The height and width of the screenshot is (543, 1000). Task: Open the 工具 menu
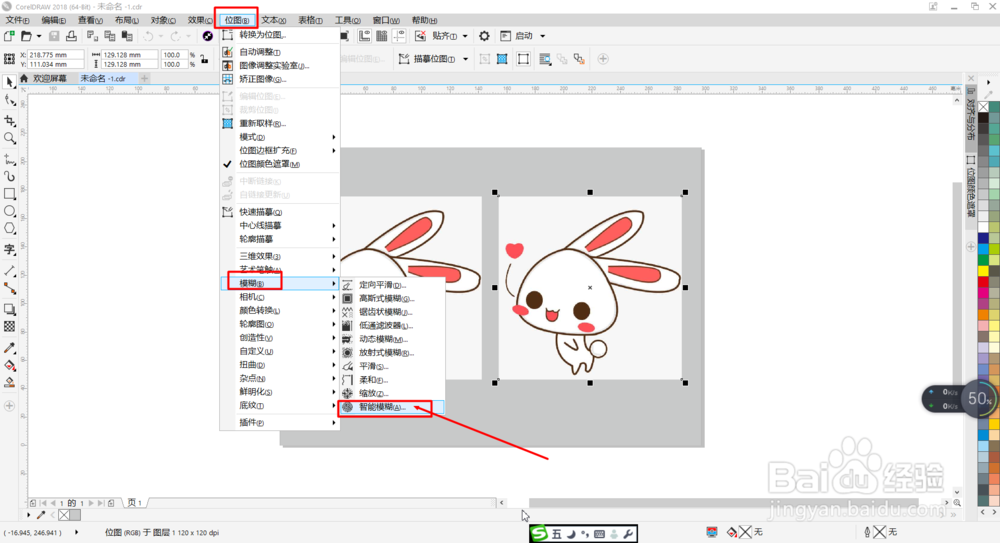pyautogui.click(x=348, y=20)
